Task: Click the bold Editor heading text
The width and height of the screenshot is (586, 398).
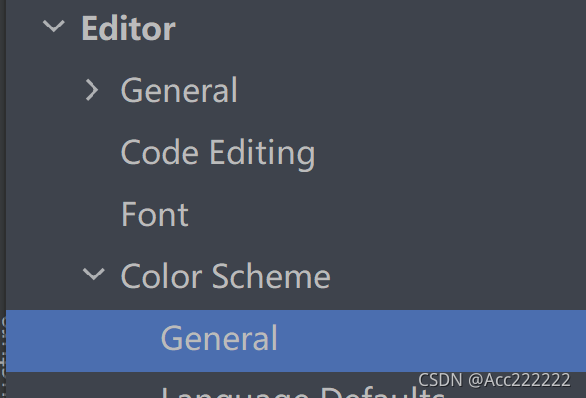Action: tap(128, 28)
